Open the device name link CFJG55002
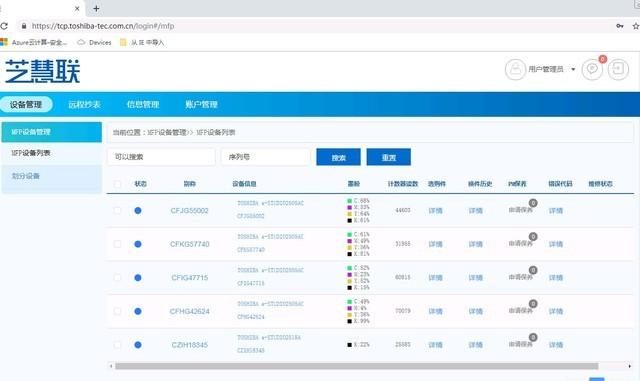Viewport: 640px width, 381px height. 189,211
